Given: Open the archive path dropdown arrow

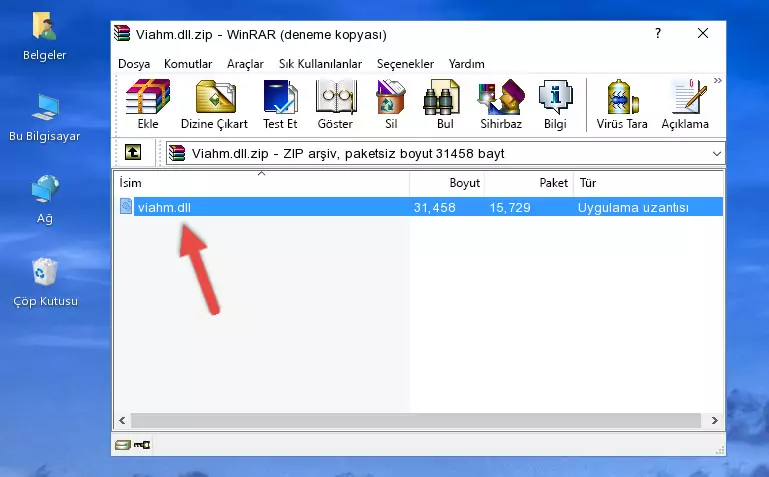Looking at the screenshot, I should point(717,154).
